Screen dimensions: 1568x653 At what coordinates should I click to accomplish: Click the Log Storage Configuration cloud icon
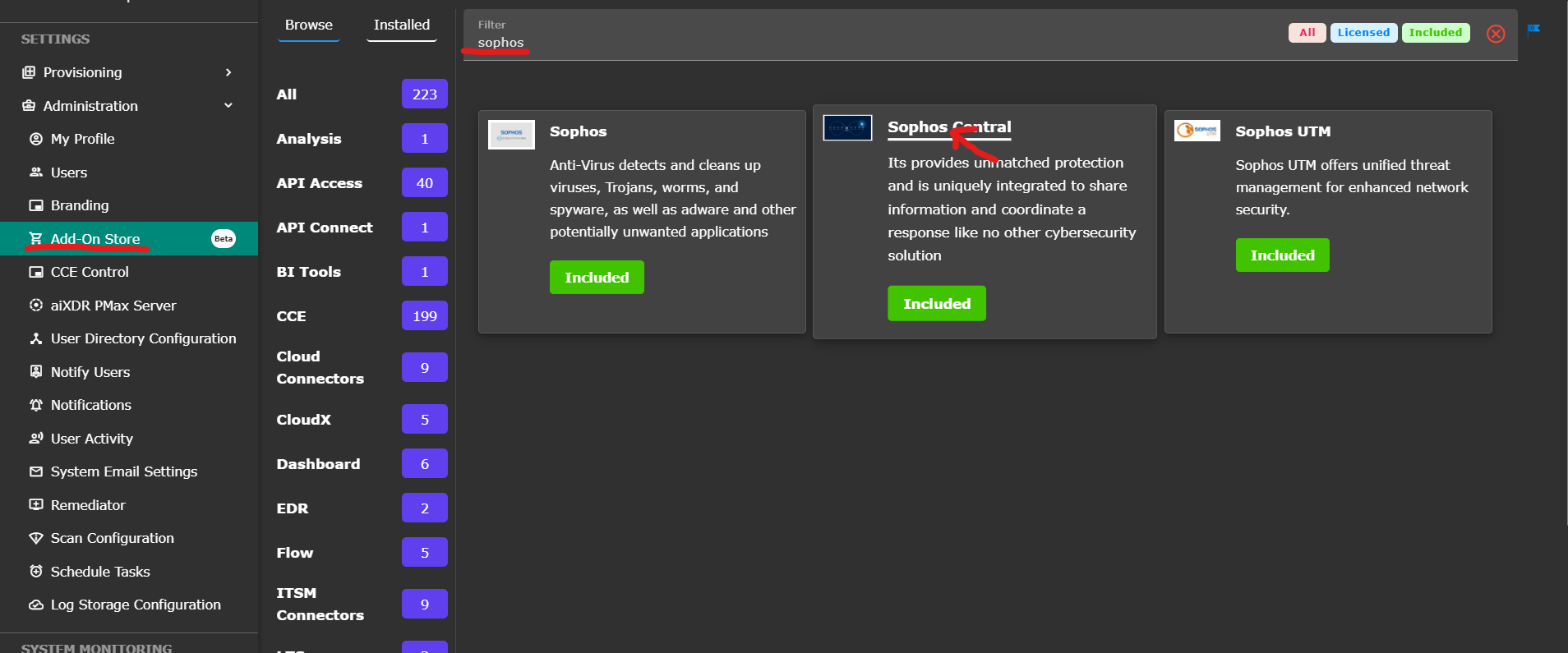(x=36, y=605)
